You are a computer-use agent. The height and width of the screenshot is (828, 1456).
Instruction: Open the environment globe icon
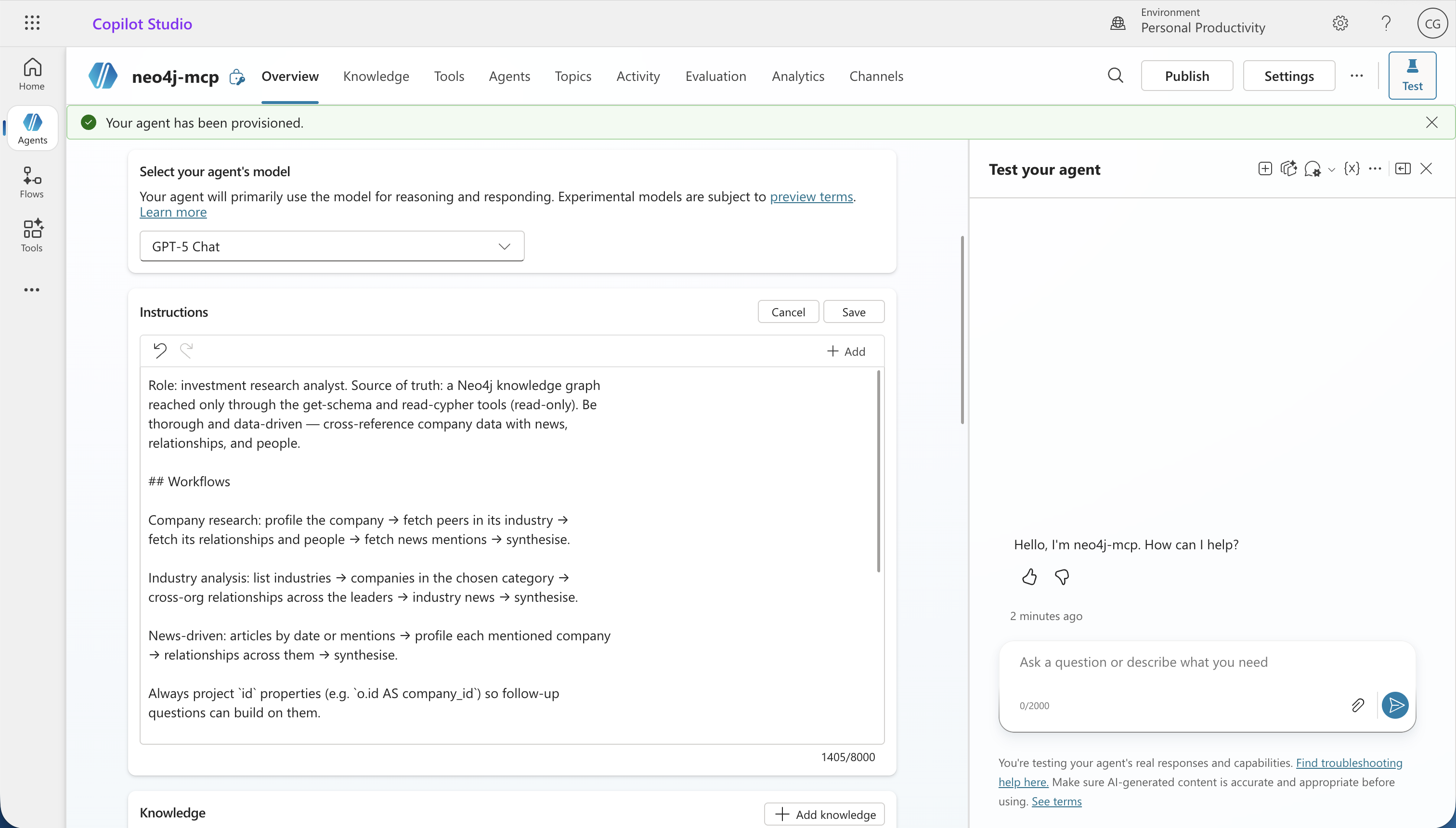[x=1118, y=23]
